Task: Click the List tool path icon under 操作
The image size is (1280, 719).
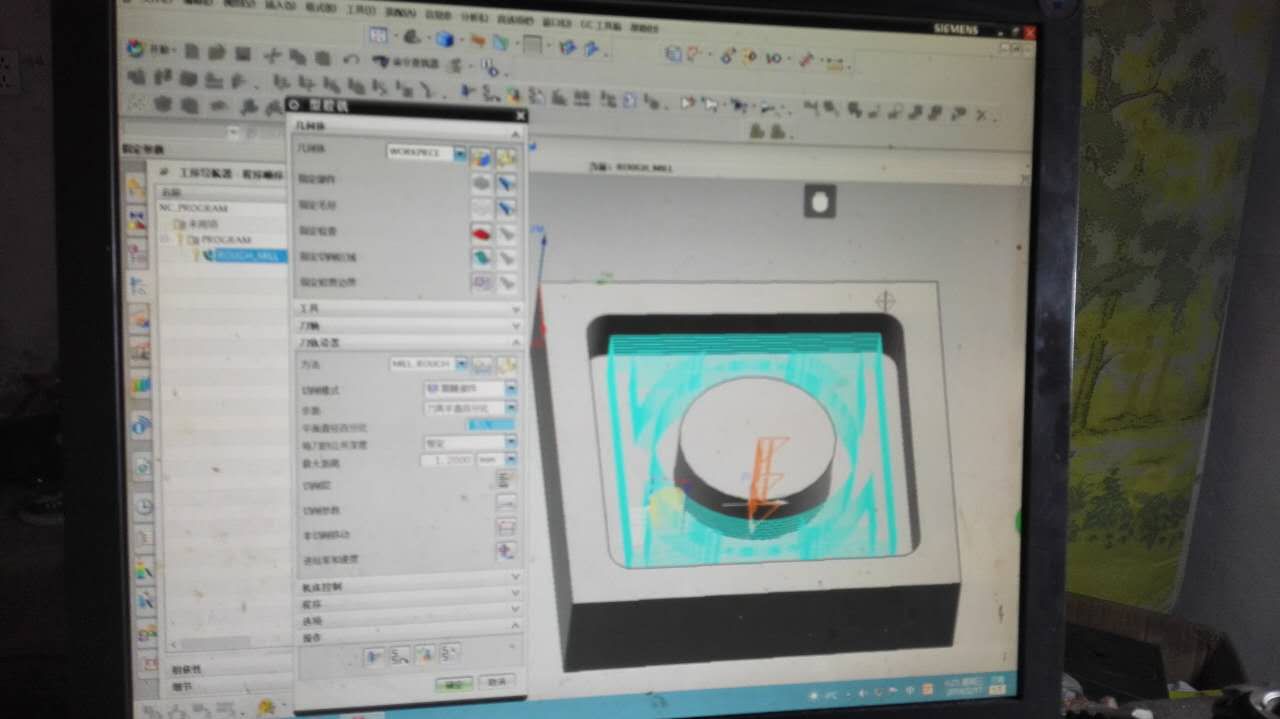Action: pos(450,655)
